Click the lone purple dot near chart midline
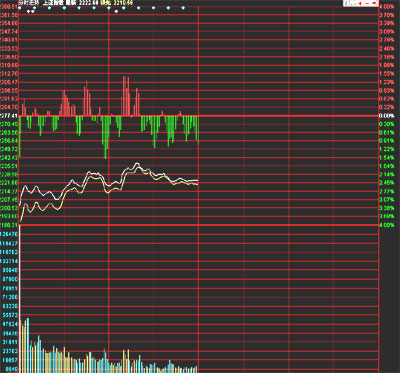Viewport: 400px width, 373px height. (116, 11)
